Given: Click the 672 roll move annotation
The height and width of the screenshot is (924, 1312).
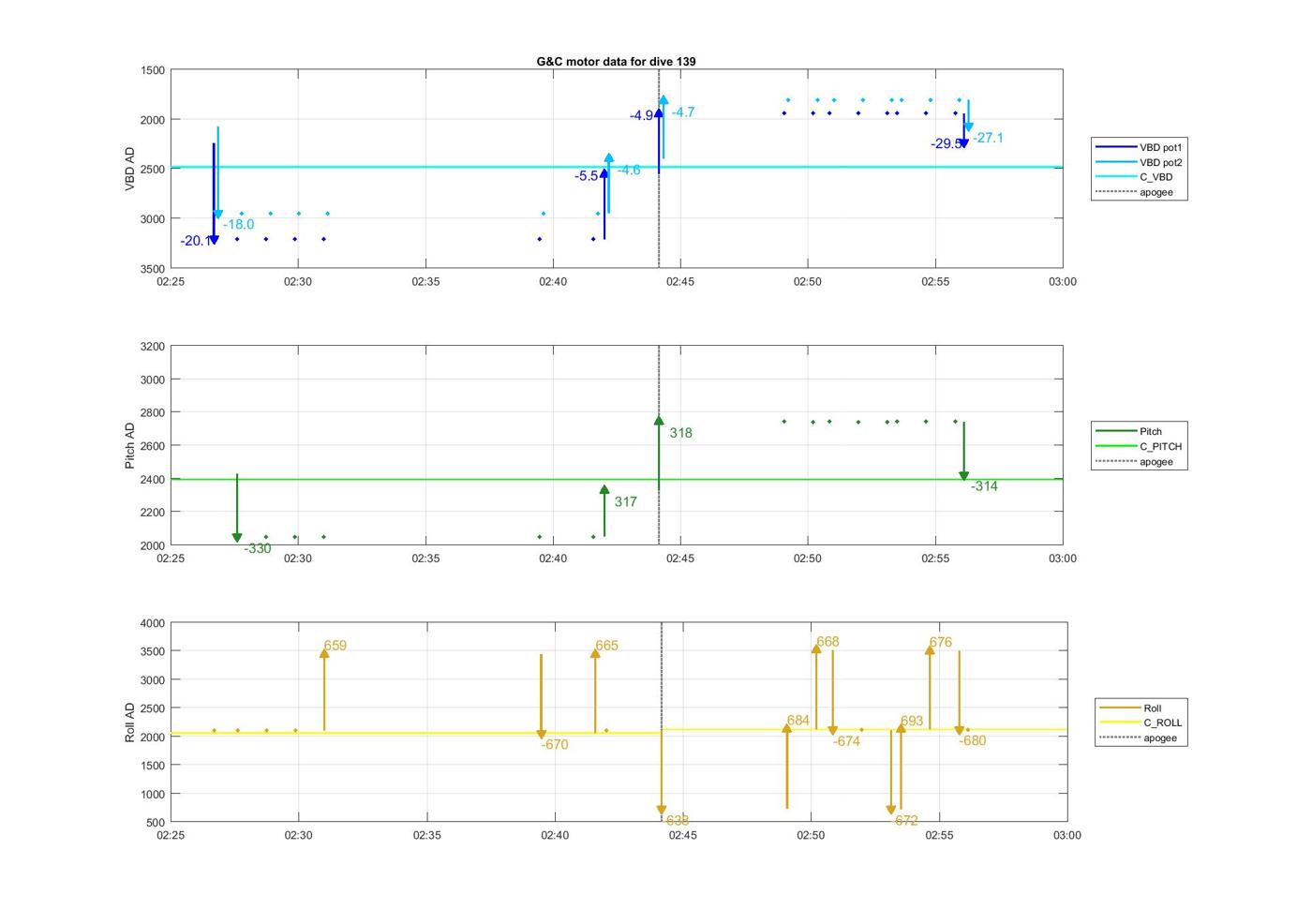Looking at the screenshot, I should (x=906, y=820).
